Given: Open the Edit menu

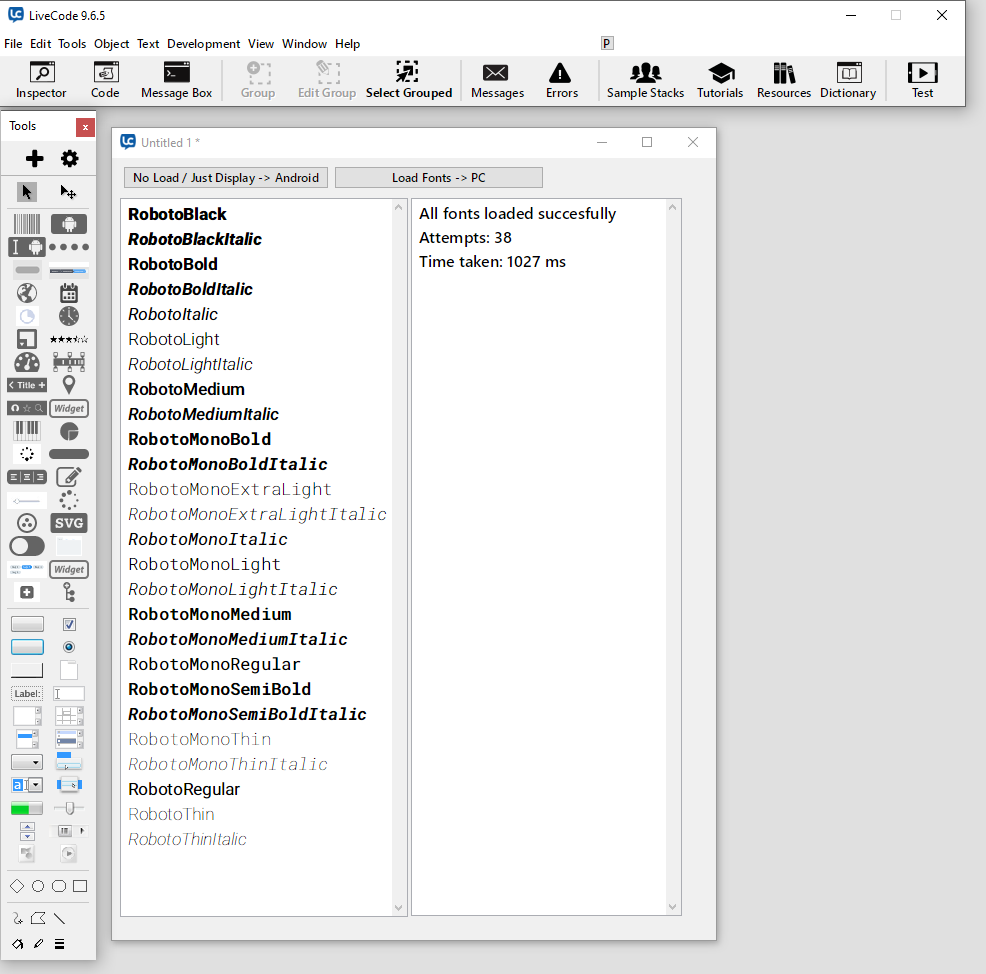Looking at the screenshot, I should [x=40, y=44].
